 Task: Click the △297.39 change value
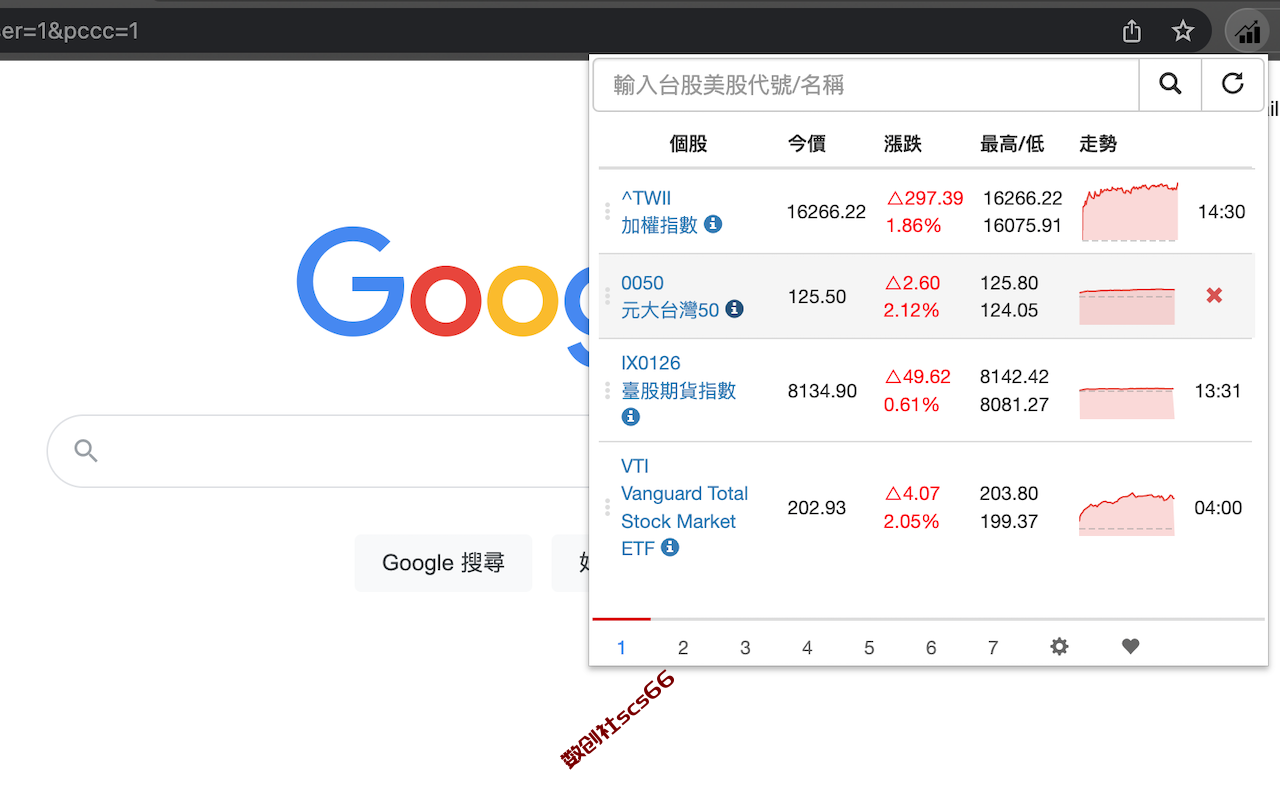pos(925,198)
